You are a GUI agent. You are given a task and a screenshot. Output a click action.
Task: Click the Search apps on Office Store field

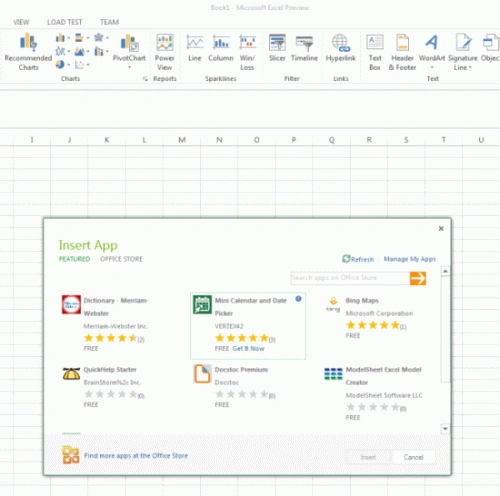coord(350,278)
